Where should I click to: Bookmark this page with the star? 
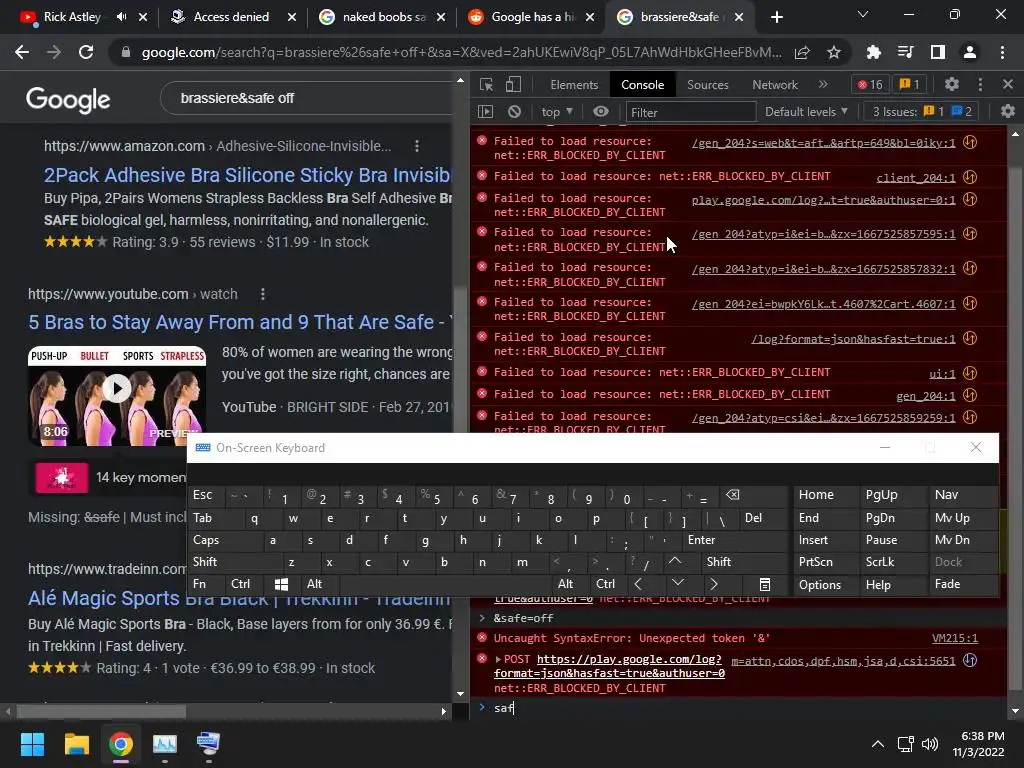[834, 52]
